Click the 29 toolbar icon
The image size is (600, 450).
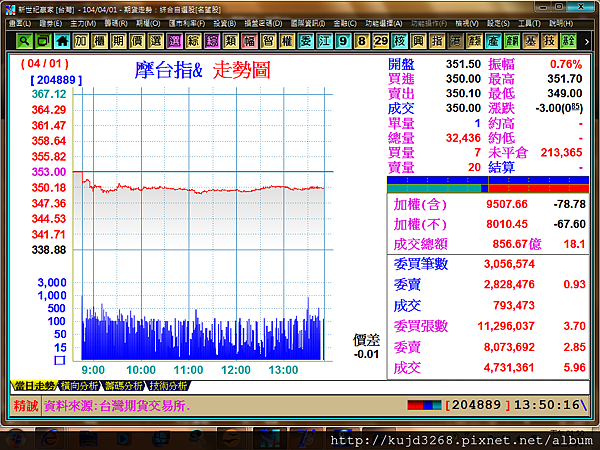click(x=381, y=41)
